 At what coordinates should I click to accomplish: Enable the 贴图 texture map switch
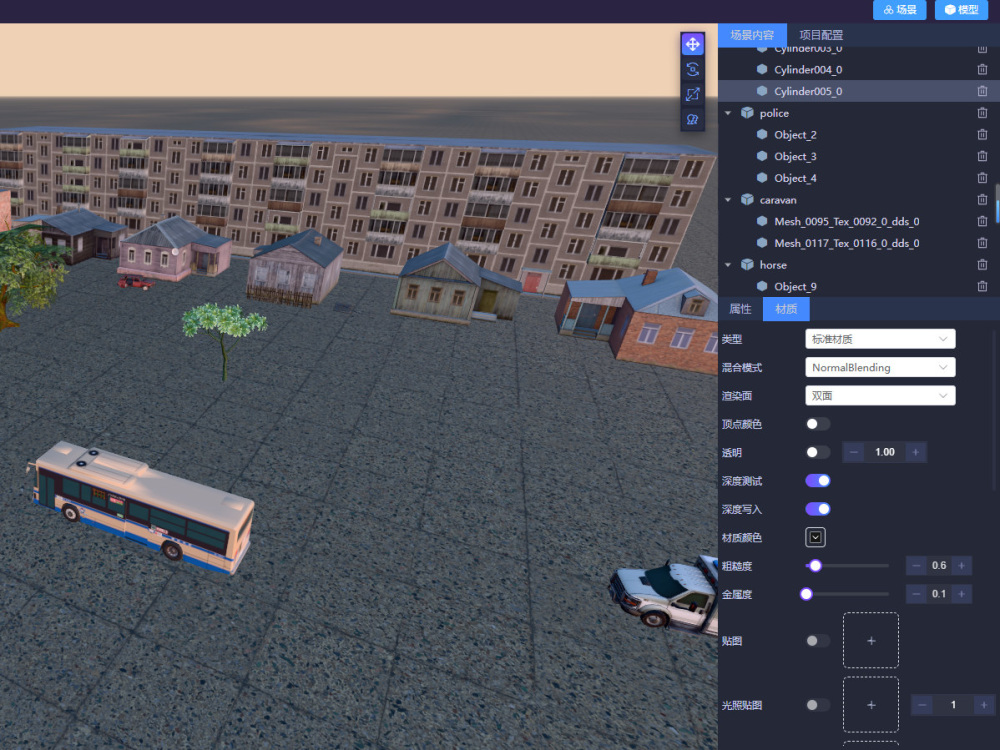[x=818, y=641]
